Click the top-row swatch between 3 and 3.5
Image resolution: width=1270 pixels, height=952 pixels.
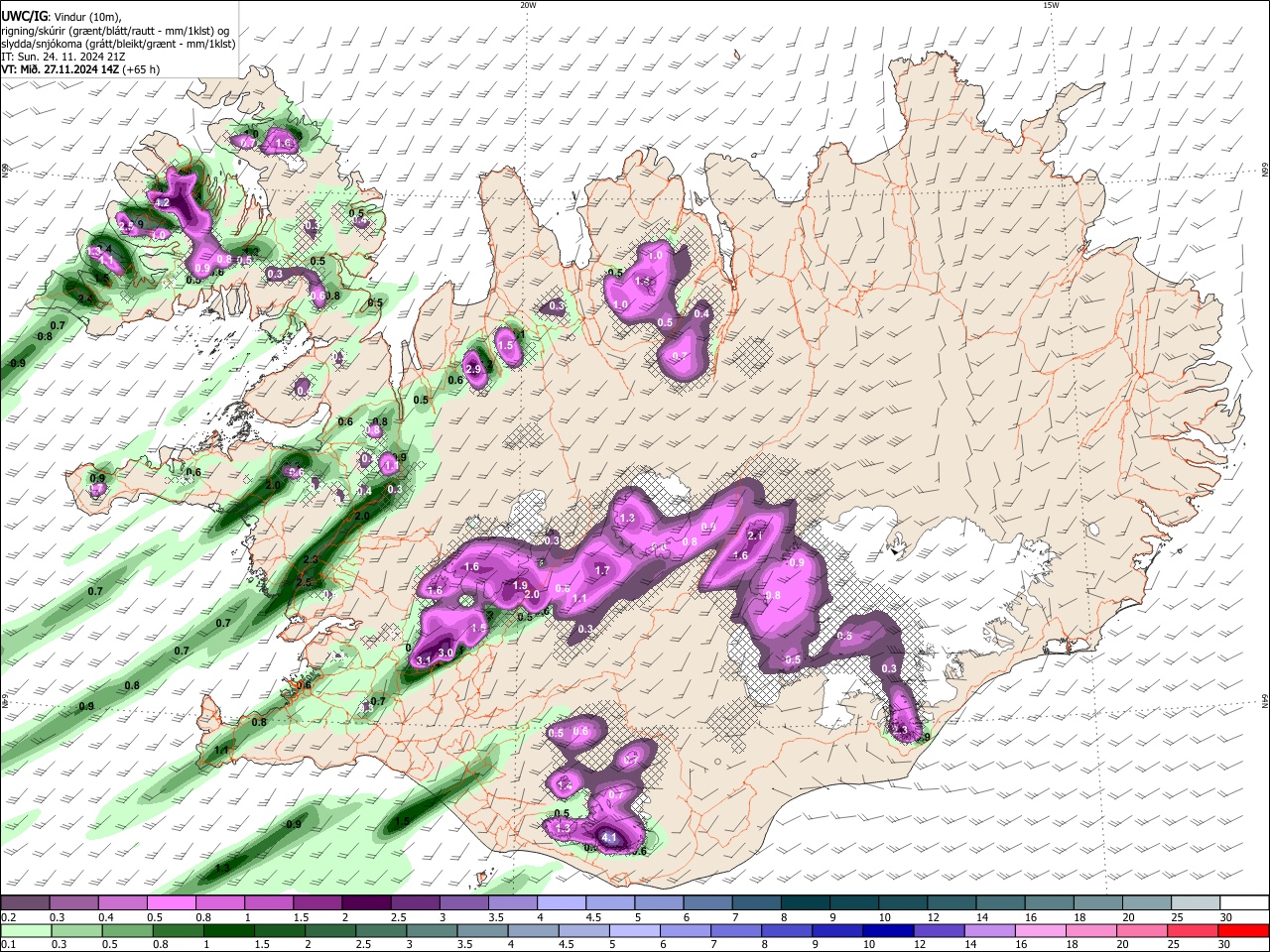[463, 903]
